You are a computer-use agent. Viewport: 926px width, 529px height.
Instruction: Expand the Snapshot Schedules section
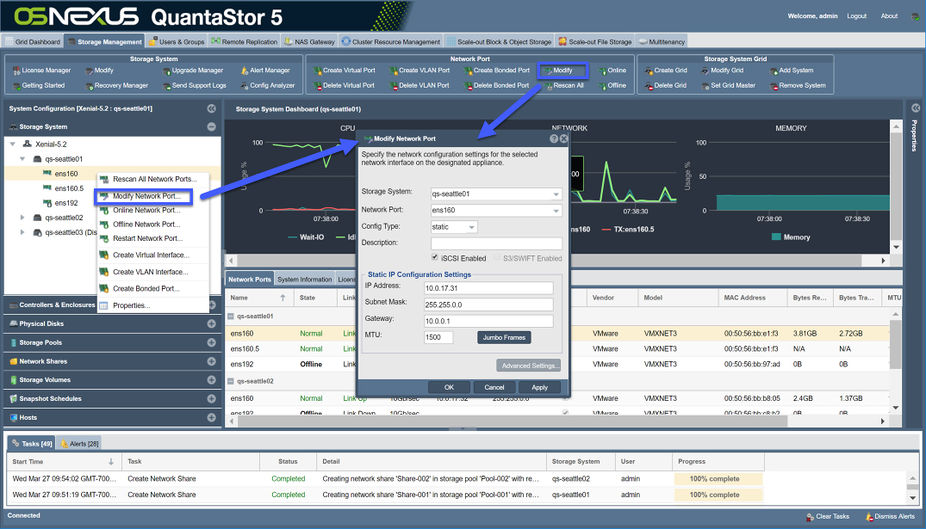pos(211,399)
